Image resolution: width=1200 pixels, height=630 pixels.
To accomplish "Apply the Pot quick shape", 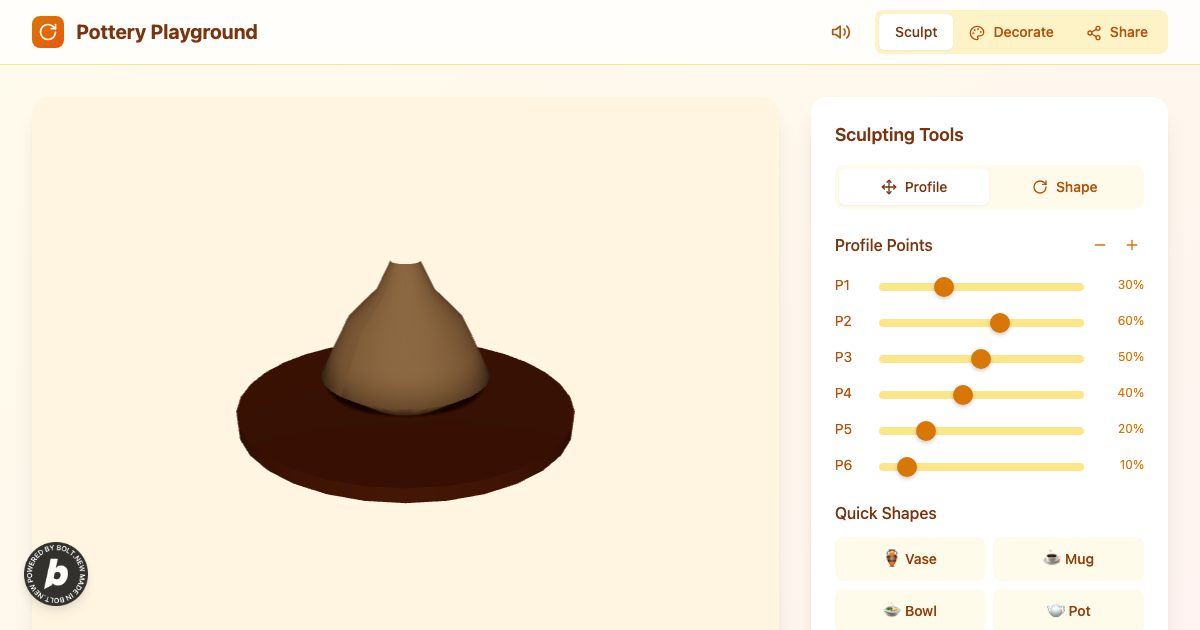I will click(1068, 610).
